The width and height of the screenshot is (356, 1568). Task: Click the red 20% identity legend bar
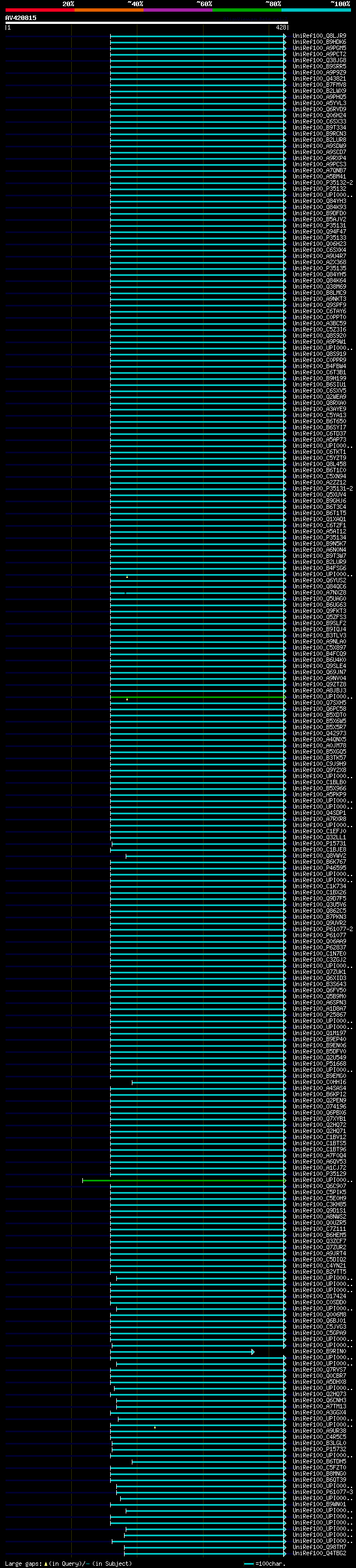pos(39,10)
